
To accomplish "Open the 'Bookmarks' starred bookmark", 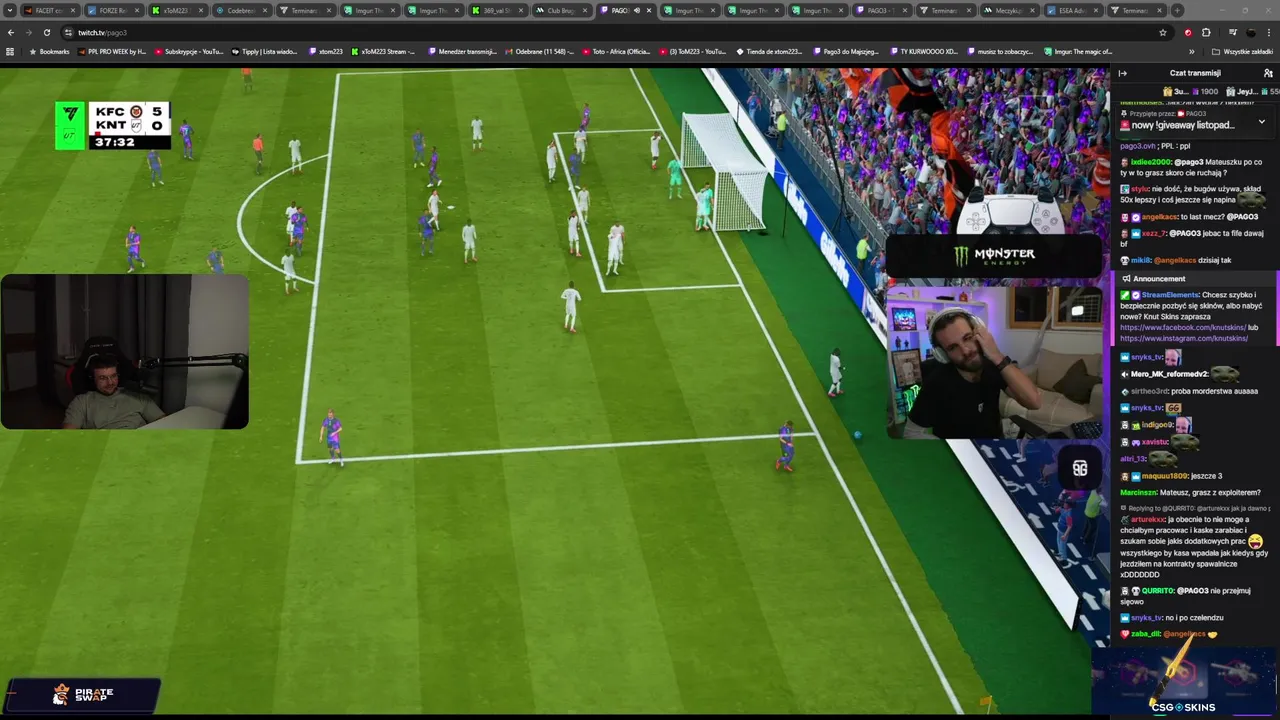I will pyautogui.click(x=49, y=51).
